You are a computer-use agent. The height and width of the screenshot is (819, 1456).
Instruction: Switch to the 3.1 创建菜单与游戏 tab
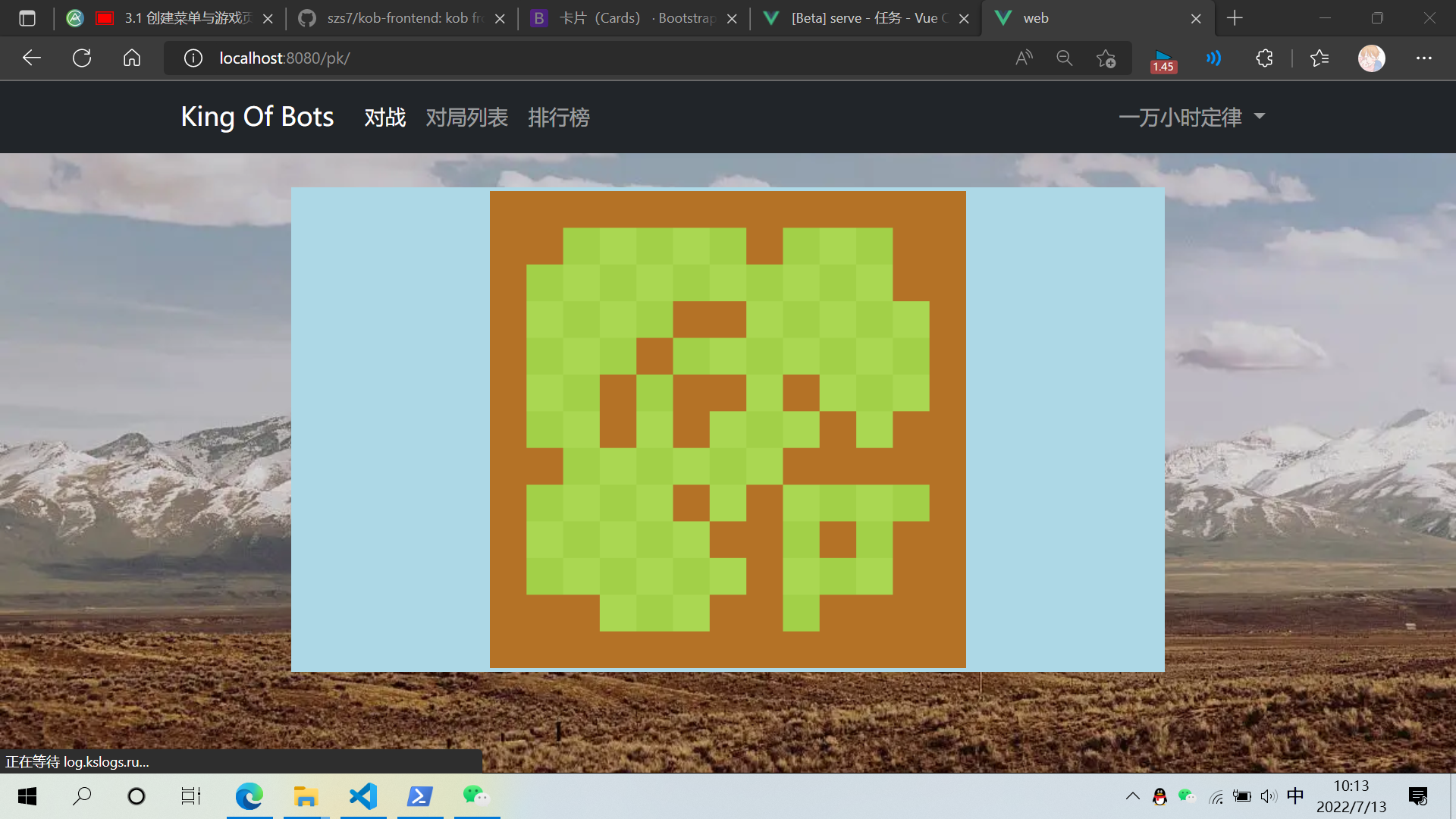coord(168,18)
